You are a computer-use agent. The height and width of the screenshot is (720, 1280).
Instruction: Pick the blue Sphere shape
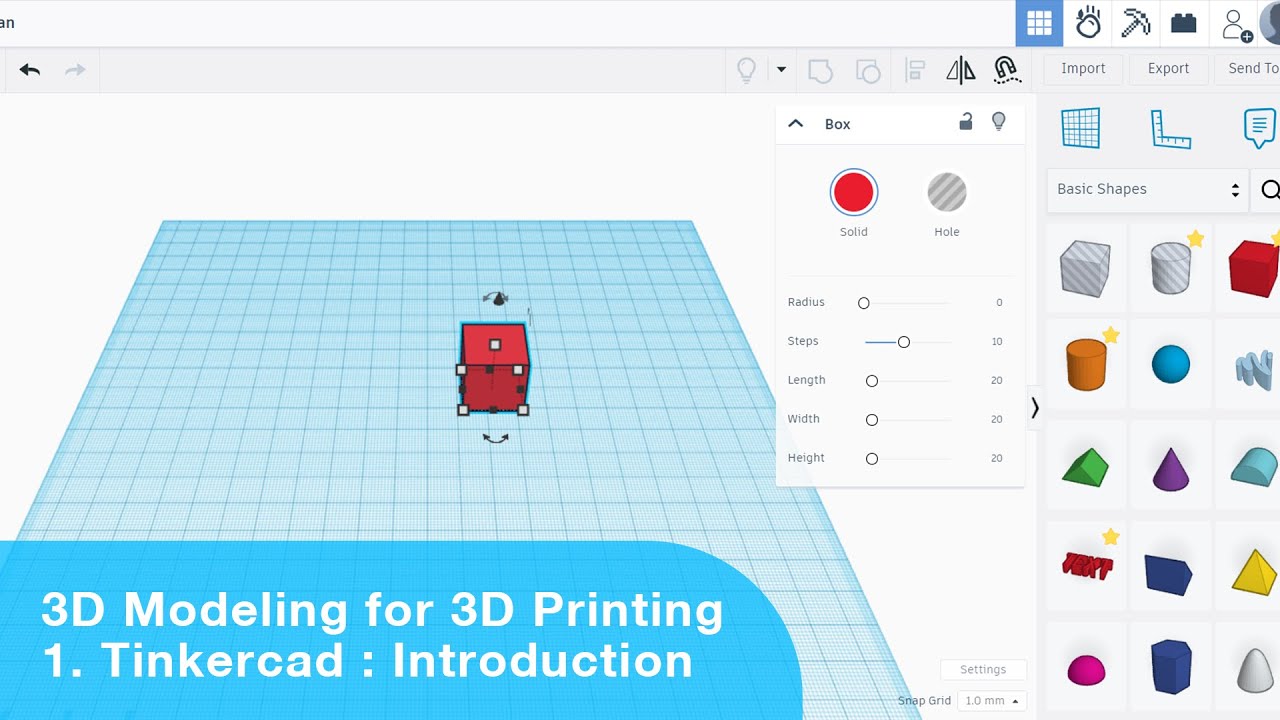[x=1171, y=364]
